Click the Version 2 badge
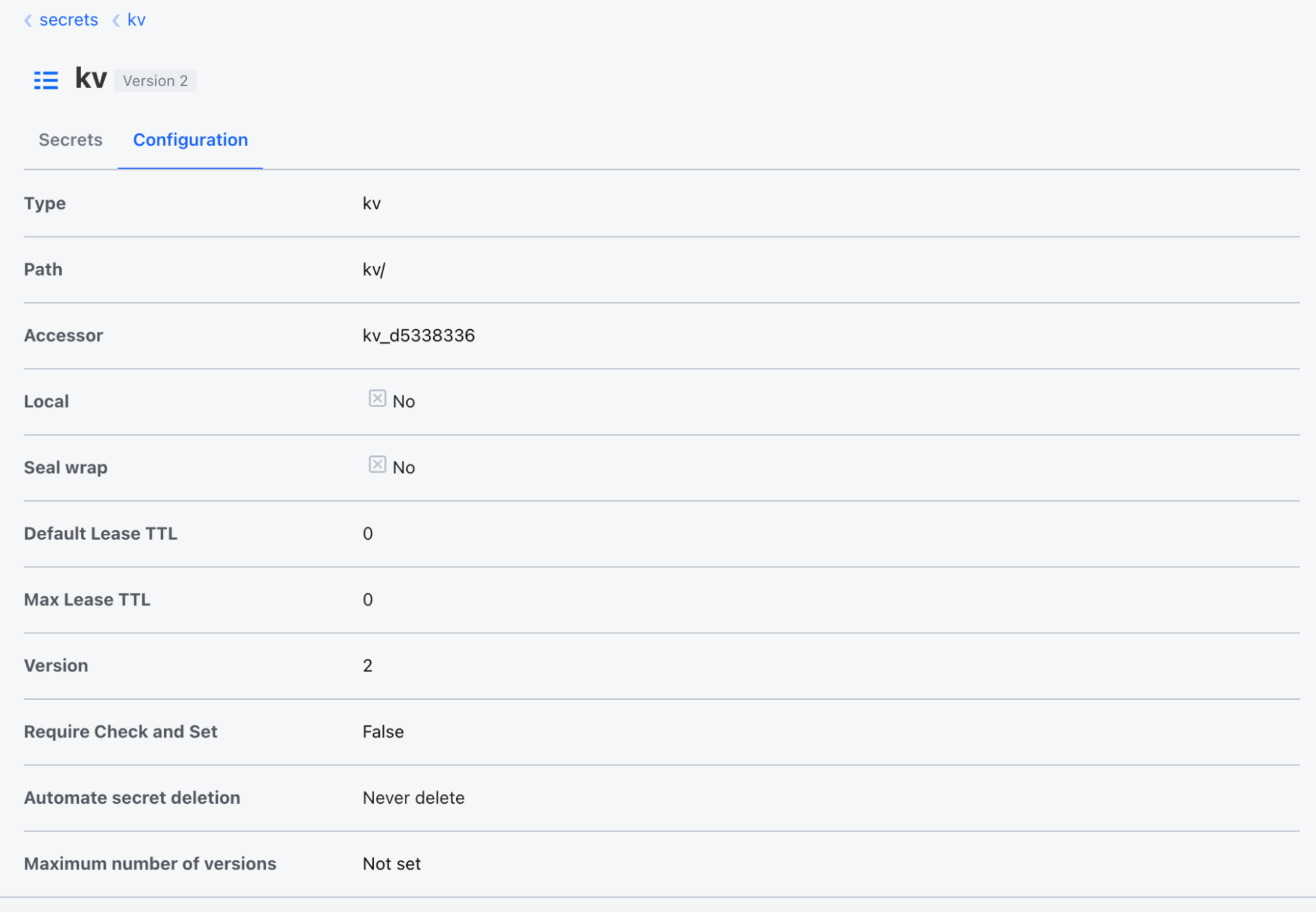 coord(155,81)
